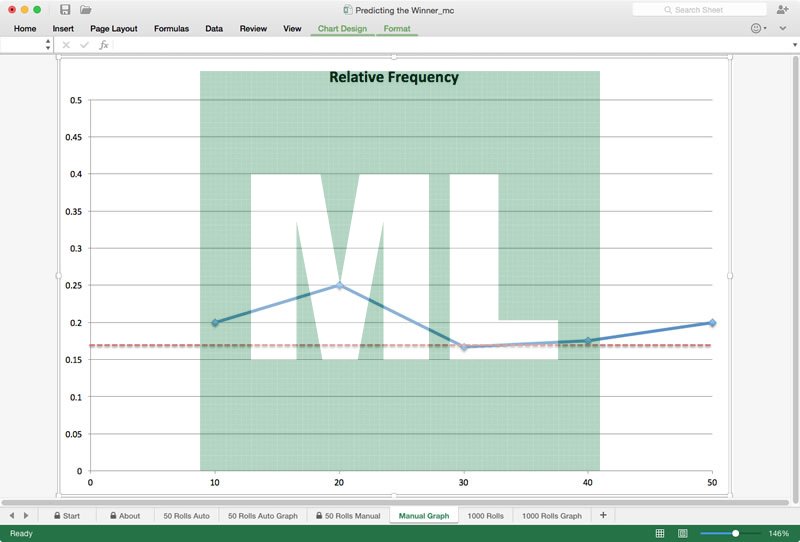
Task: Open the Formulas ribbon tab
Action: [171, 28]
